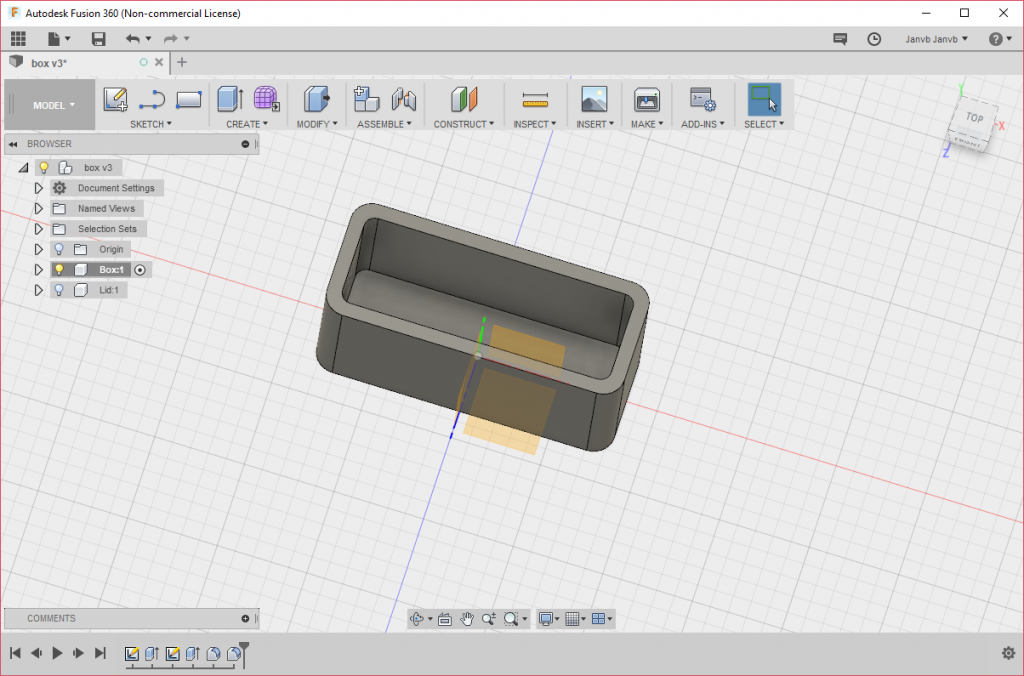Click the TOP face of the ViewCube
1024x676 pixels.
pos(974,118)
